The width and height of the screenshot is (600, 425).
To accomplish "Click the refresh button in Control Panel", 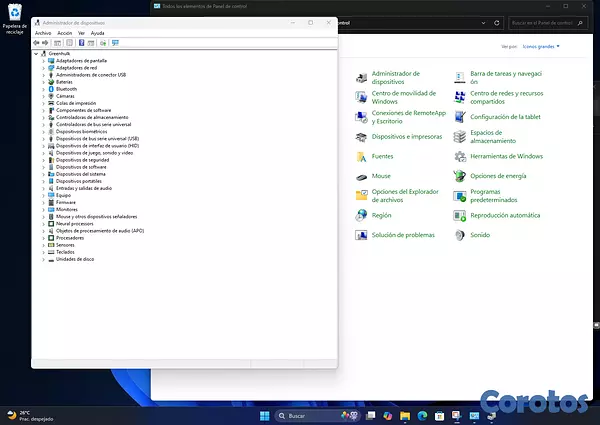I will click(497, 23).
